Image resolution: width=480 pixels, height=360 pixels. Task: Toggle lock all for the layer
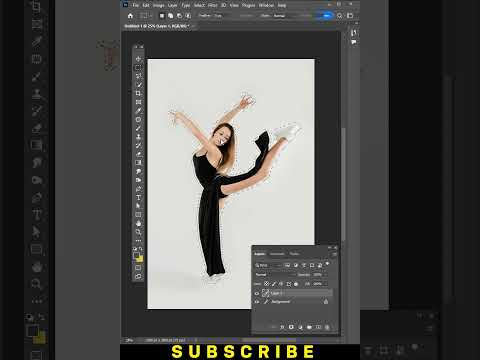tap(296, 284)
